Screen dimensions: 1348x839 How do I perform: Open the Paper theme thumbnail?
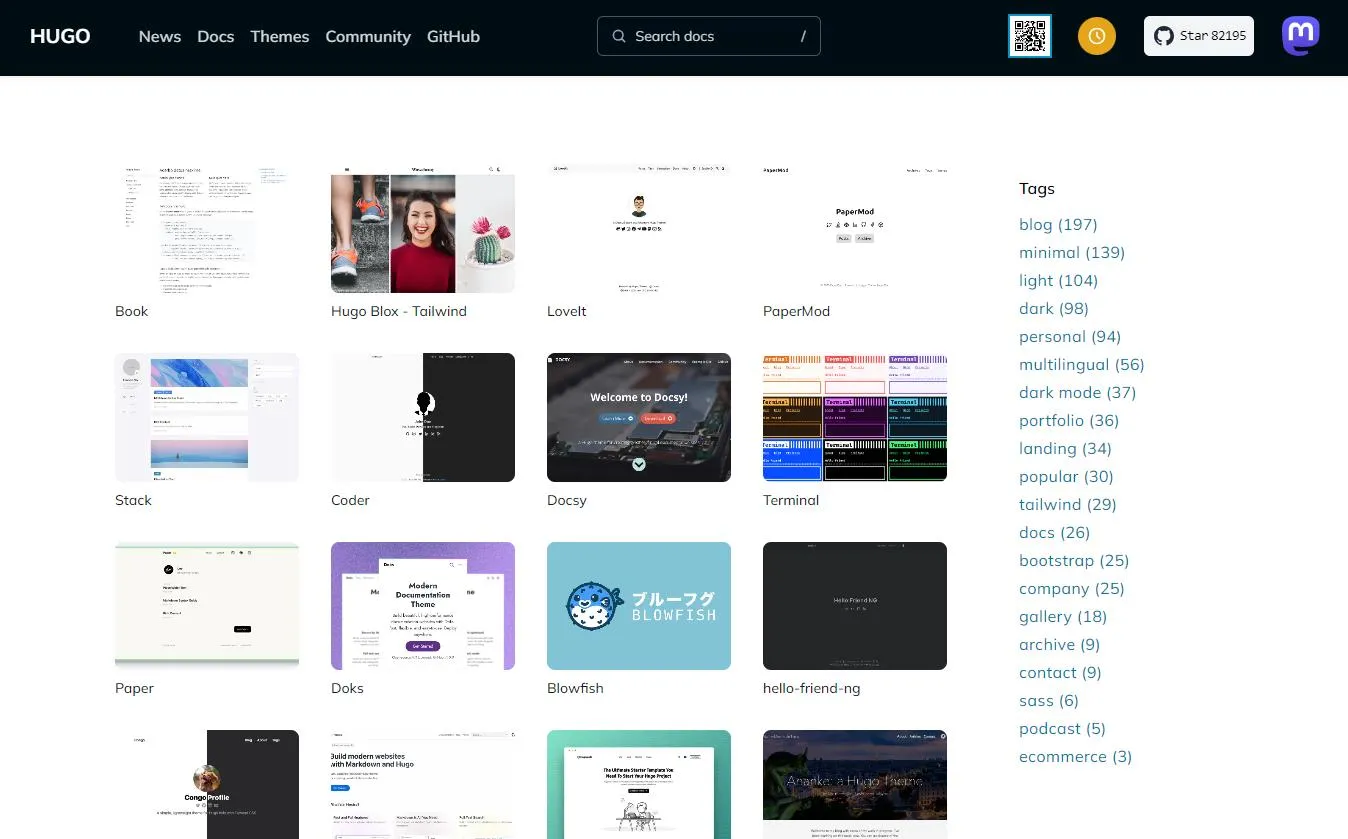(x=207, y=606)
